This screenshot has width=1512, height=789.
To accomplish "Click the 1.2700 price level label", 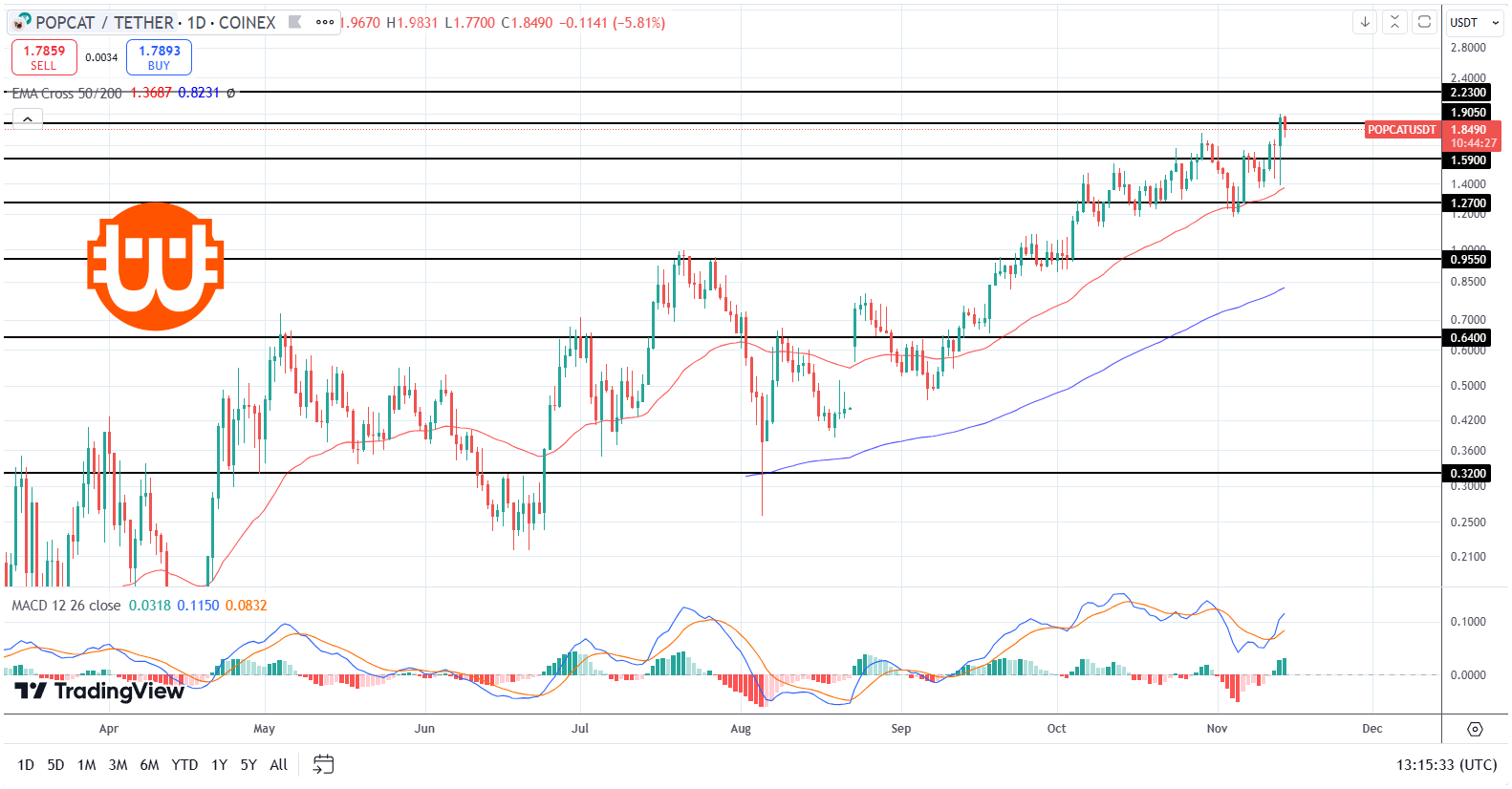I will click(1468, 203).
